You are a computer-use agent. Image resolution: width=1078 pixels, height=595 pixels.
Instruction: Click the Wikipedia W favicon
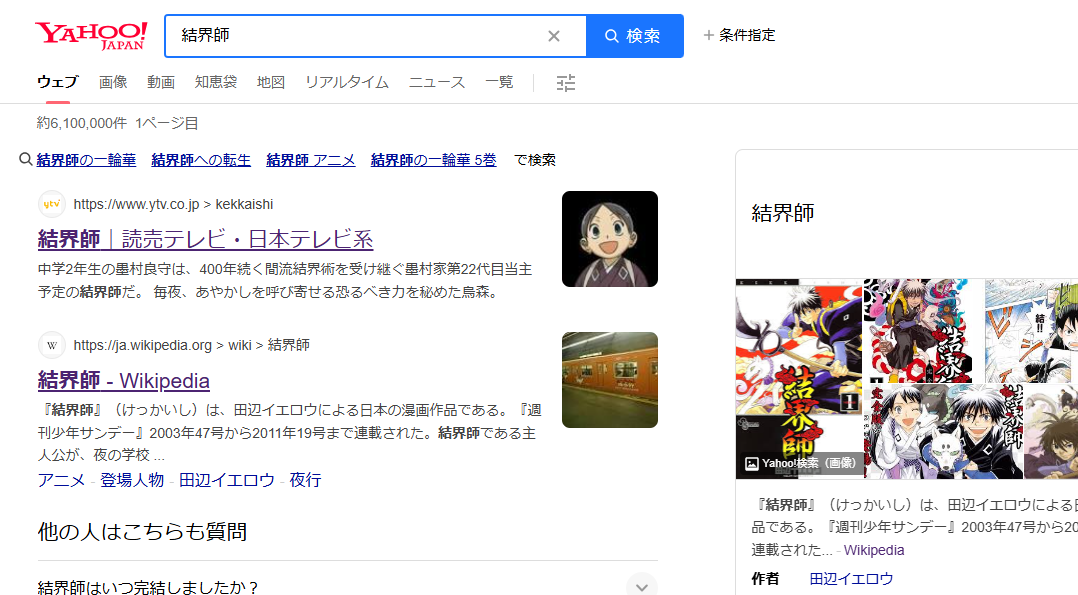coord(52,345)
